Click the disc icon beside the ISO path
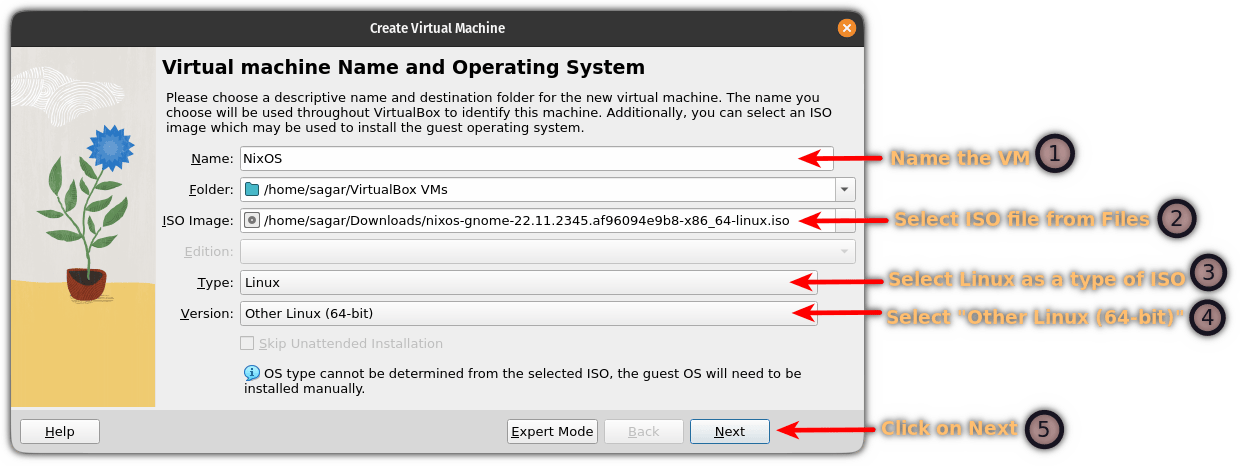The image size is (1240, 466). 251,220
